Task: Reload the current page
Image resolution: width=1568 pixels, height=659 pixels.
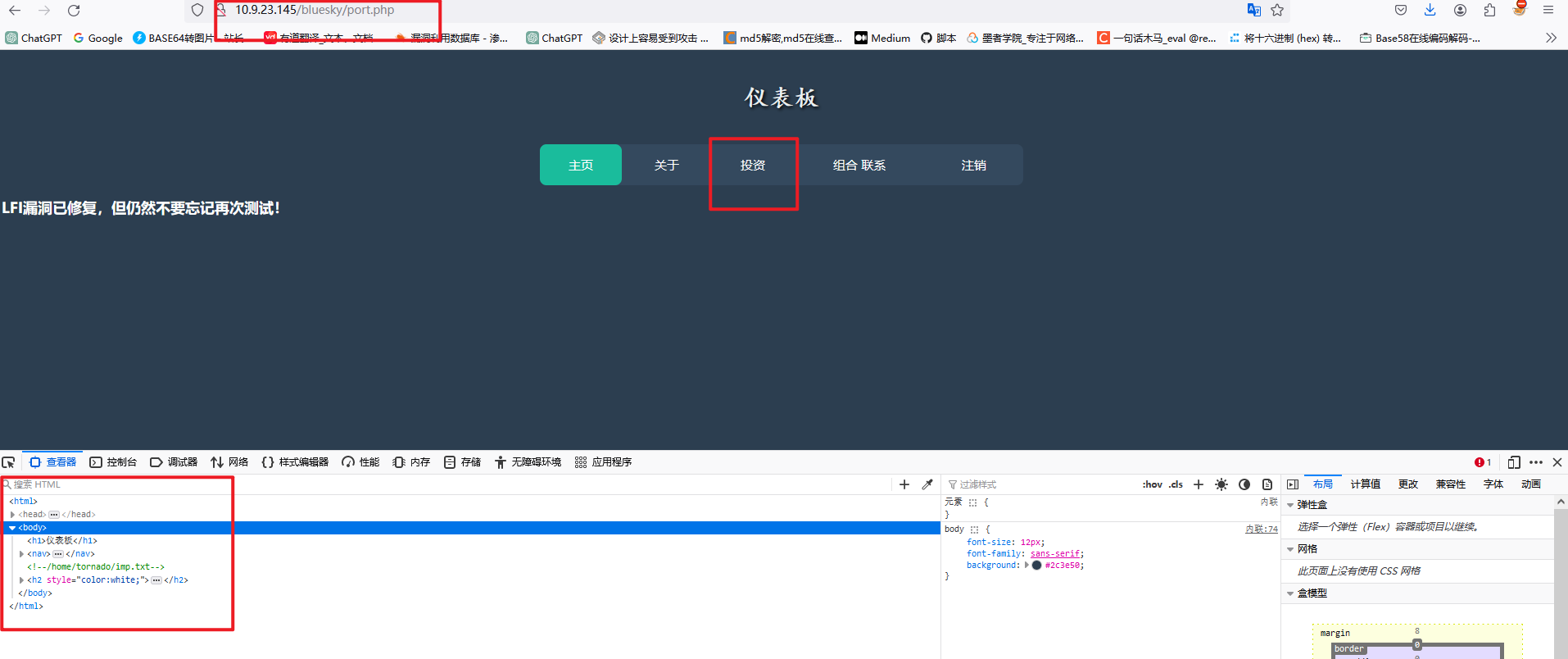Action: [74, 11]
